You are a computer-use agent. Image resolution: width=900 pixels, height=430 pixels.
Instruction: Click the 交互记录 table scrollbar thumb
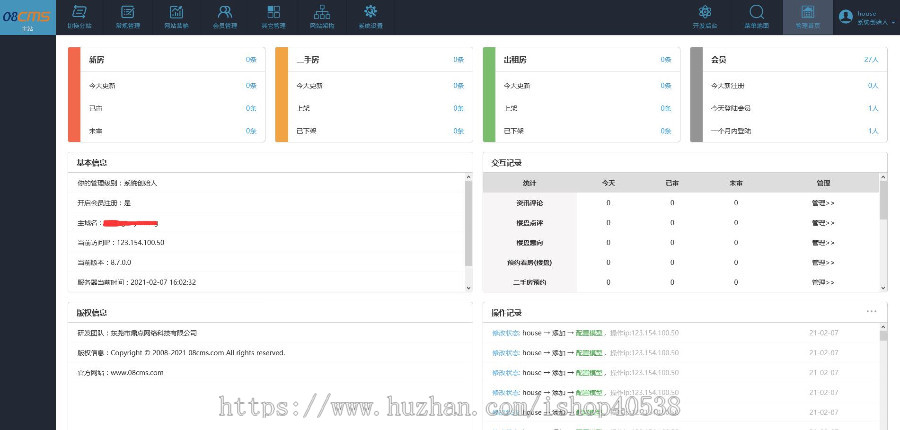click(883, 200)
